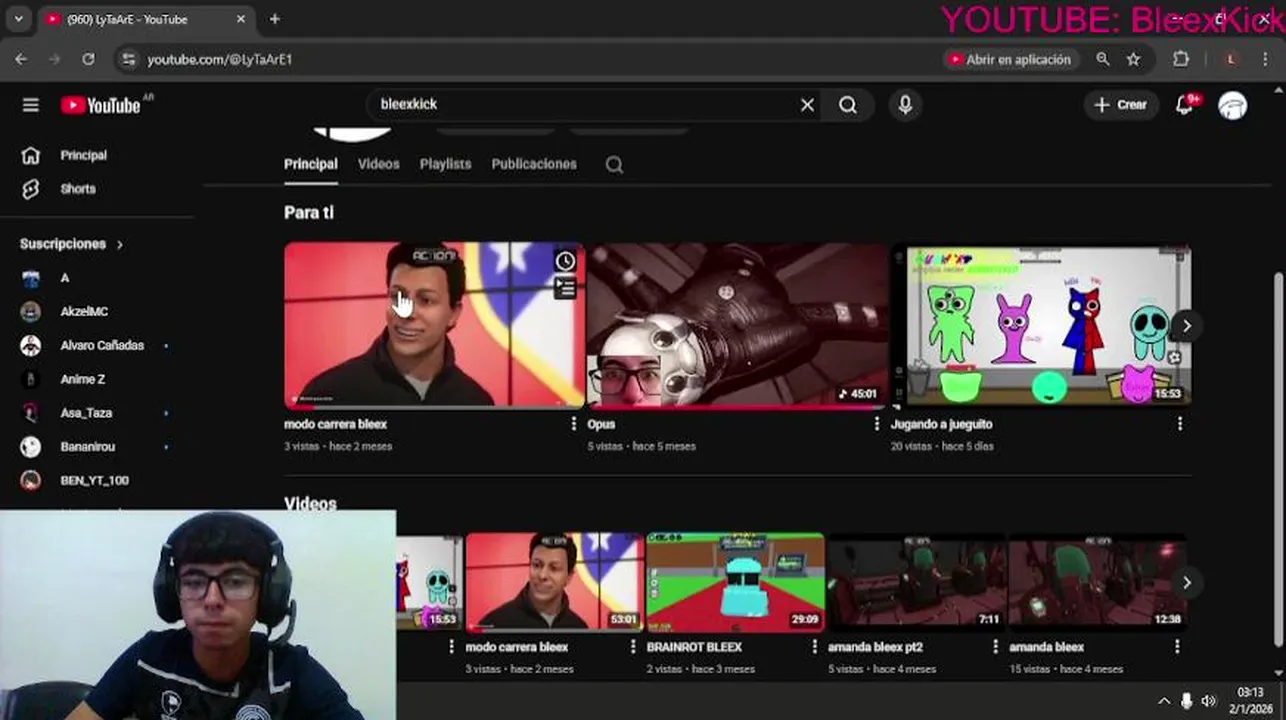Screen dimensions: 1286x720
Task: Select the Principal channel tab
Action: 310,164
